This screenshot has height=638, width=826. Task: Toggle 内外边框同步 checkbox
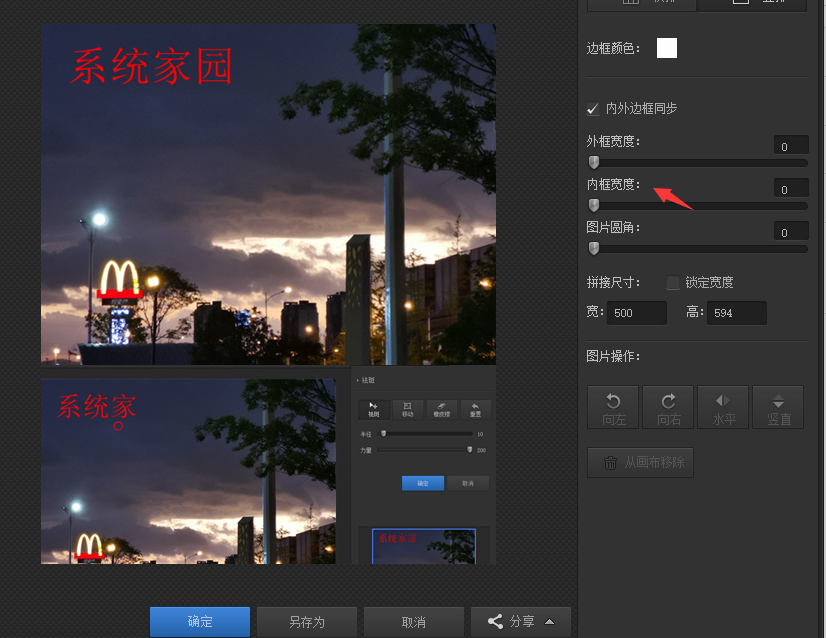[593, 109]
